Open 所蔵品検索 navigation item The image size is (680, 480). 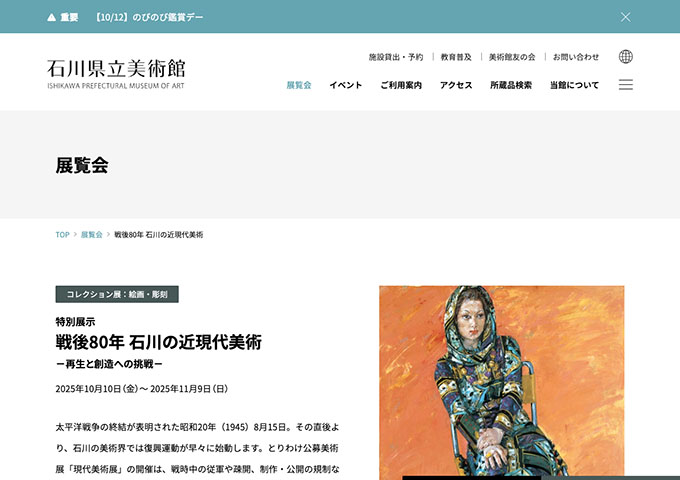(511, 85)
